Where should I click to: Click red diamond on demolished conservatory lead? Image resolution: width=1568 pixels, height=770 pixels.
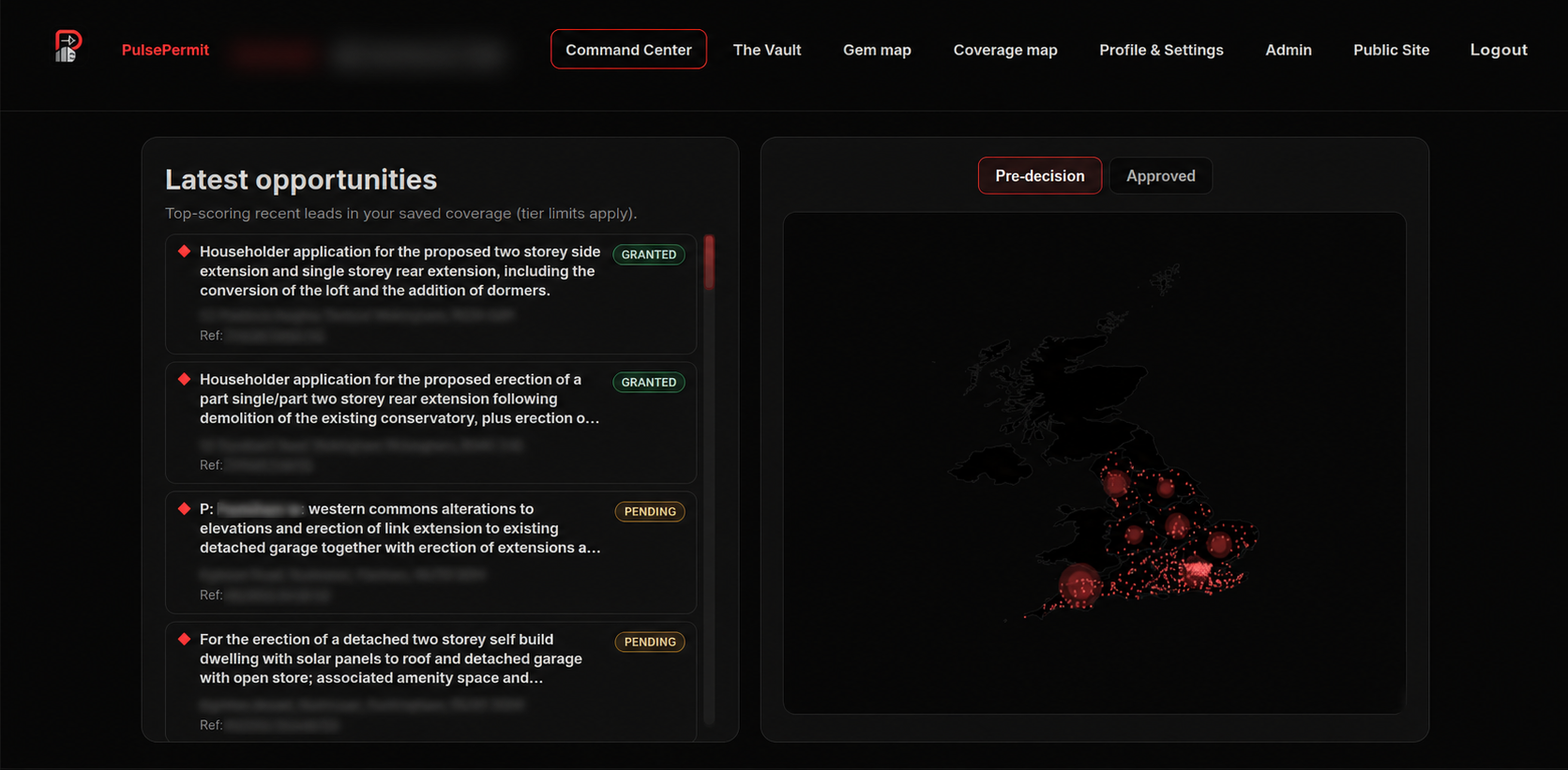click(x=185, y=379)
